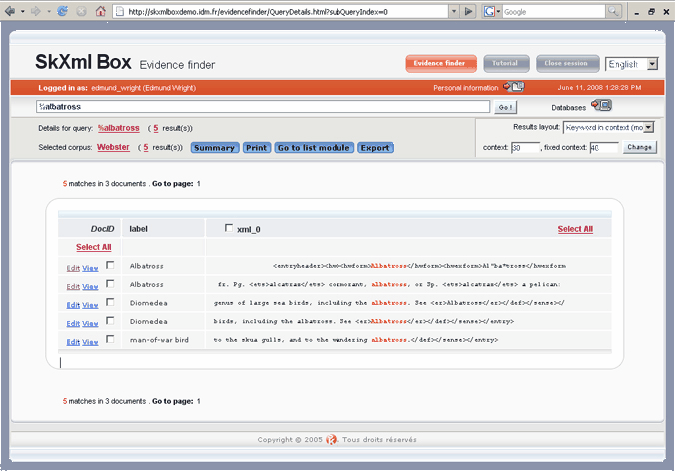
Task: Toggle the xml_0 column checkbox
Action: 229,228
